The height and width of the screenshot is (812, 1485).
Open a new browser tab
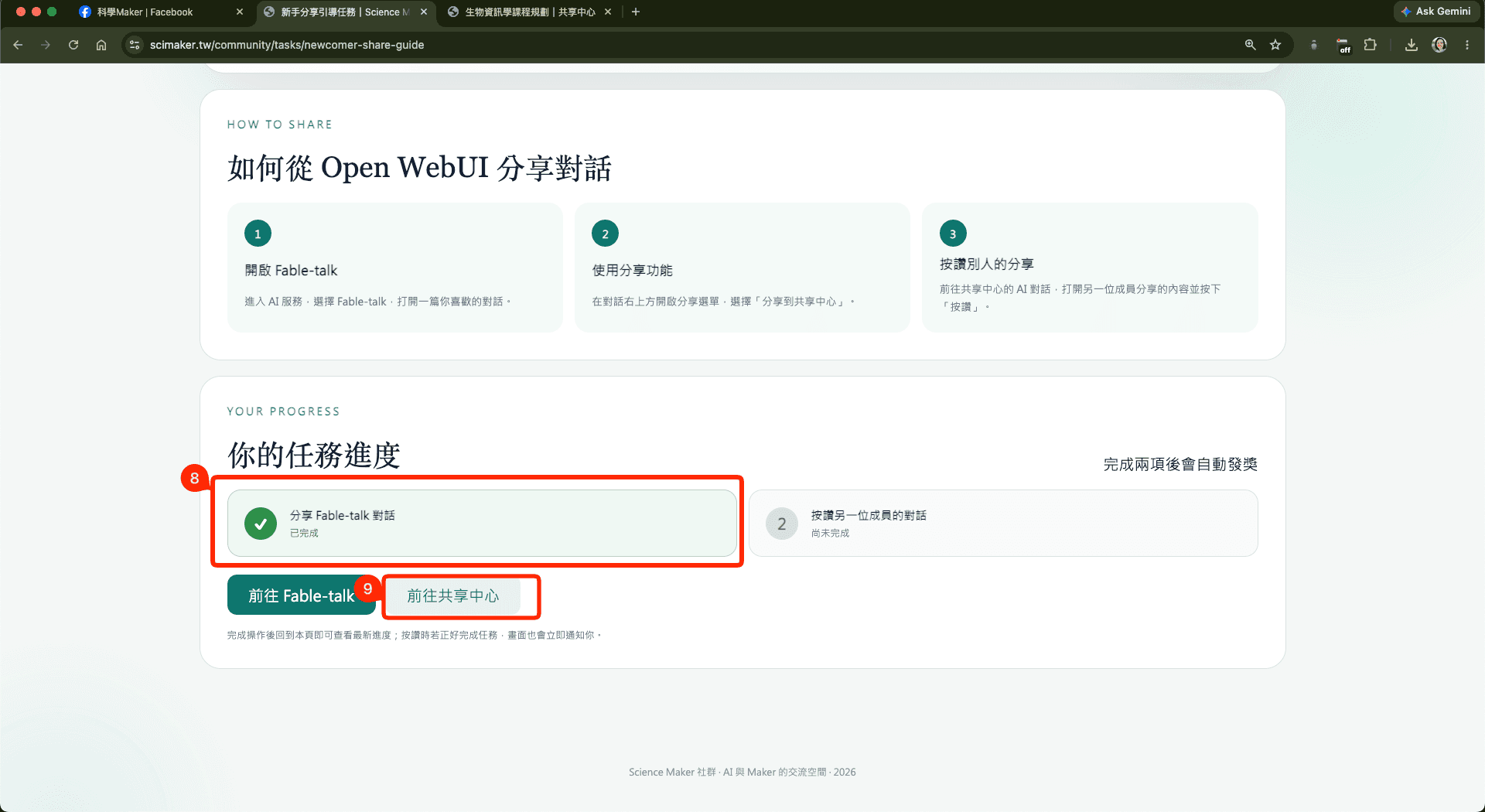636,12
